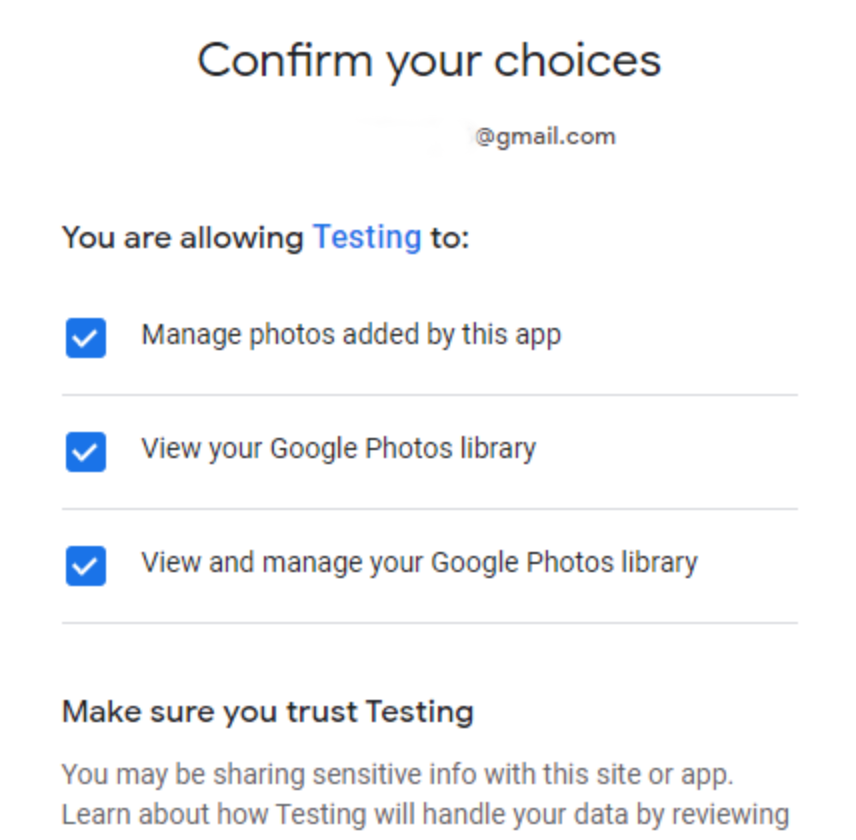Click the "Manage photos added by this app" label
856x840 pixels.
point(351,334)
